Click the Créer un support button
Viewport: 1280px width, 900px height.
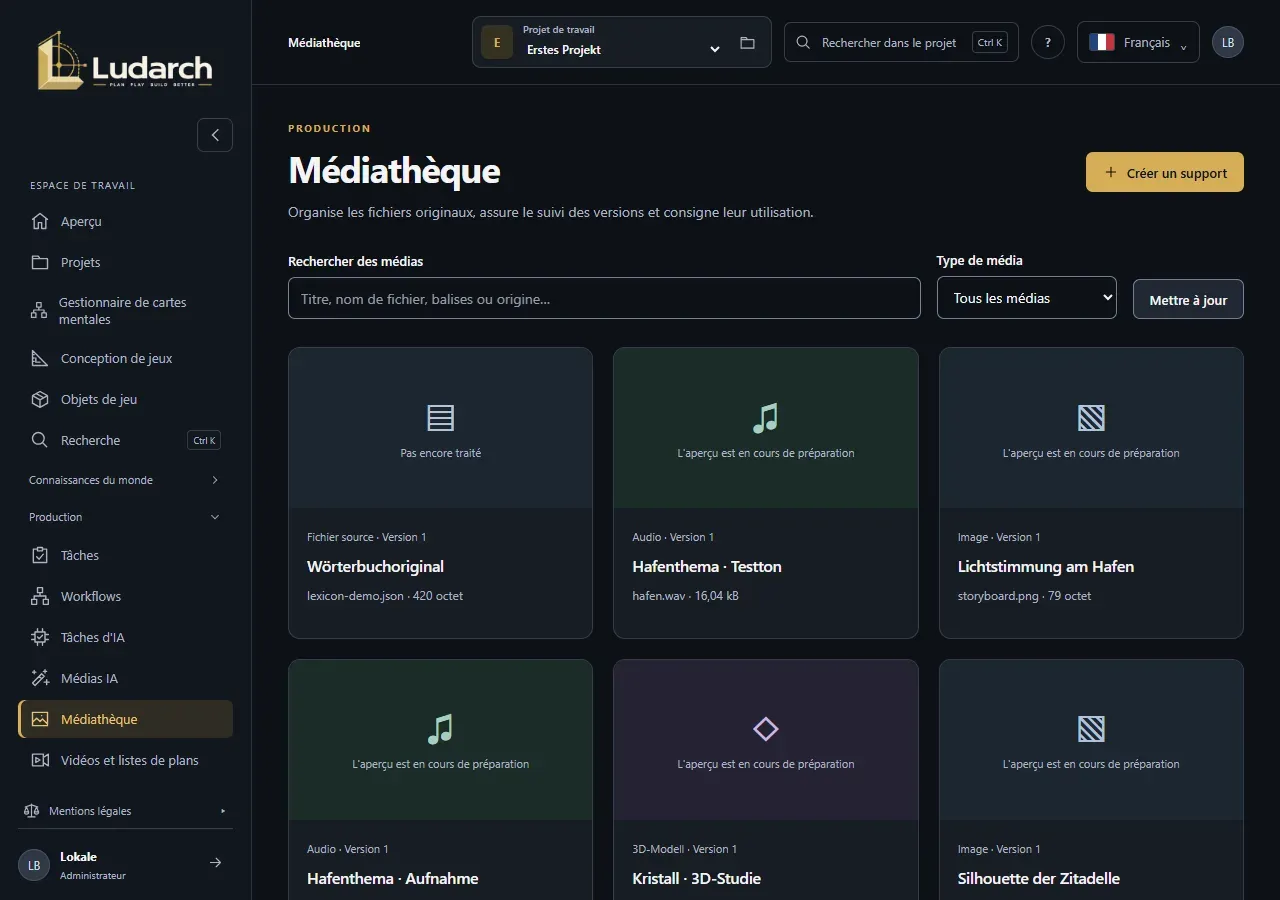pos(1165,172)
